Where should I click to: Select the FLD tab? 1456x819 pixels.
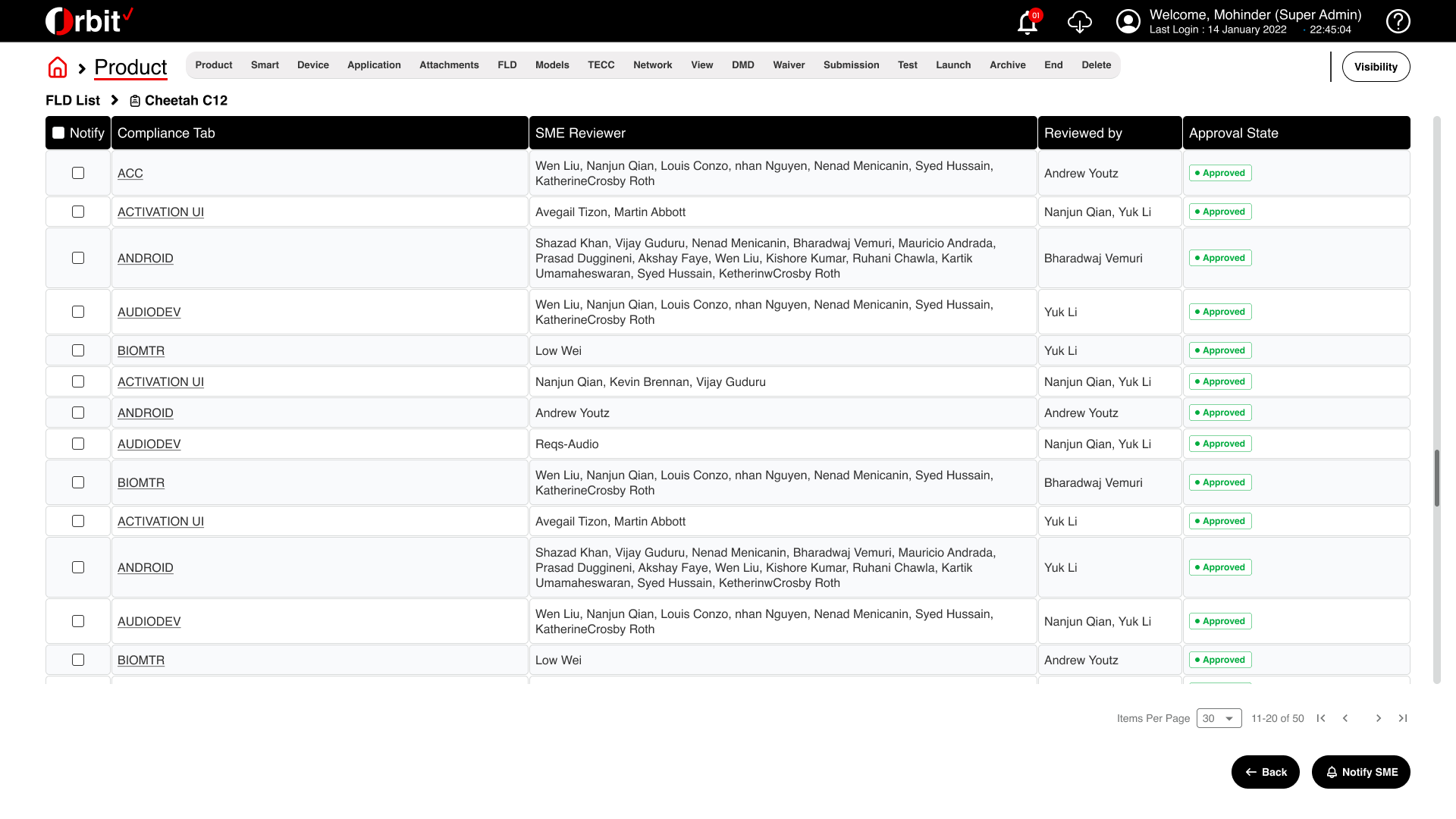[507, 65]
